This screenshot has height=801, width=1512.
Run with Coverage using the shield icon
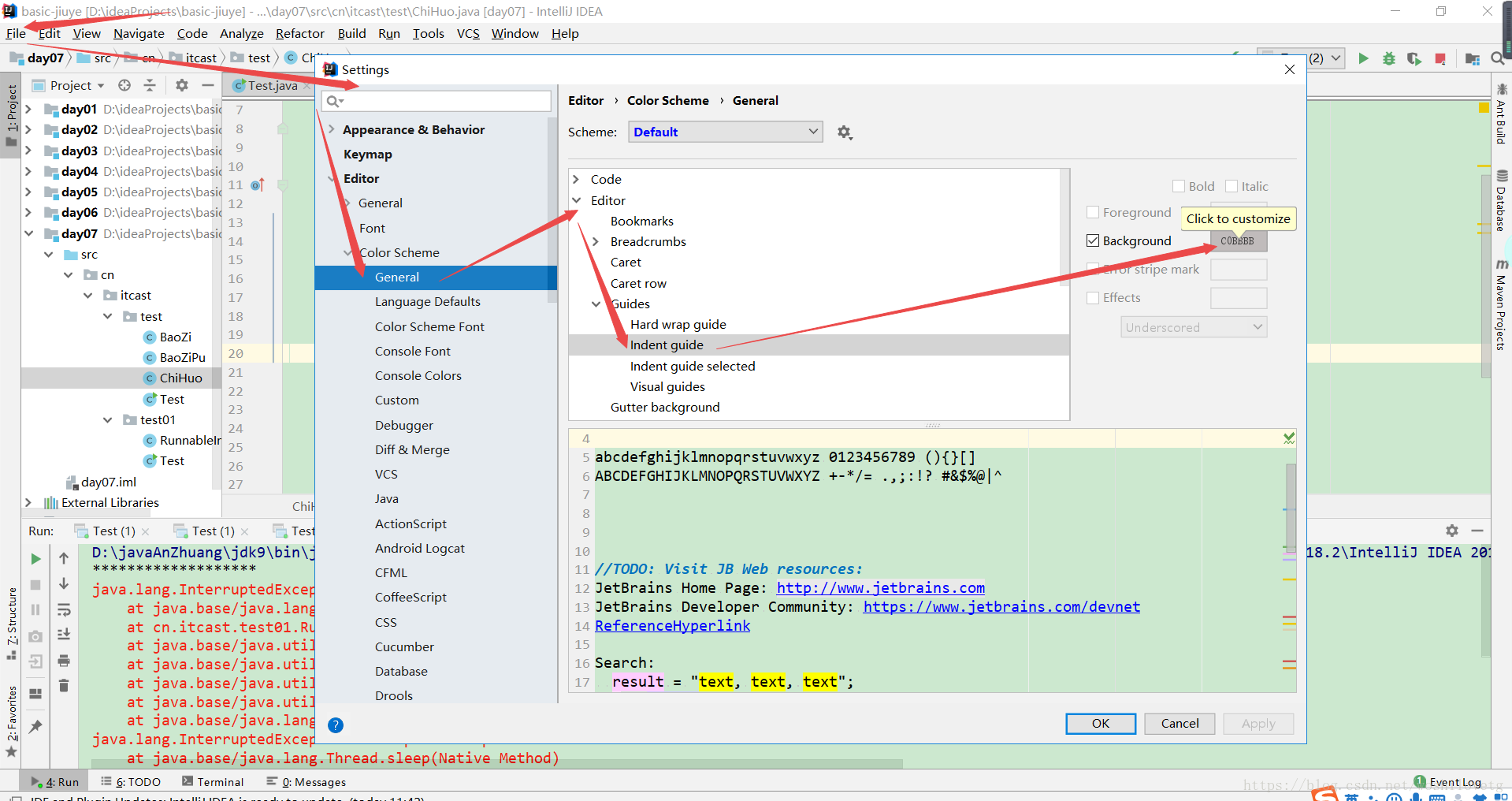[x=1414, y=58]
